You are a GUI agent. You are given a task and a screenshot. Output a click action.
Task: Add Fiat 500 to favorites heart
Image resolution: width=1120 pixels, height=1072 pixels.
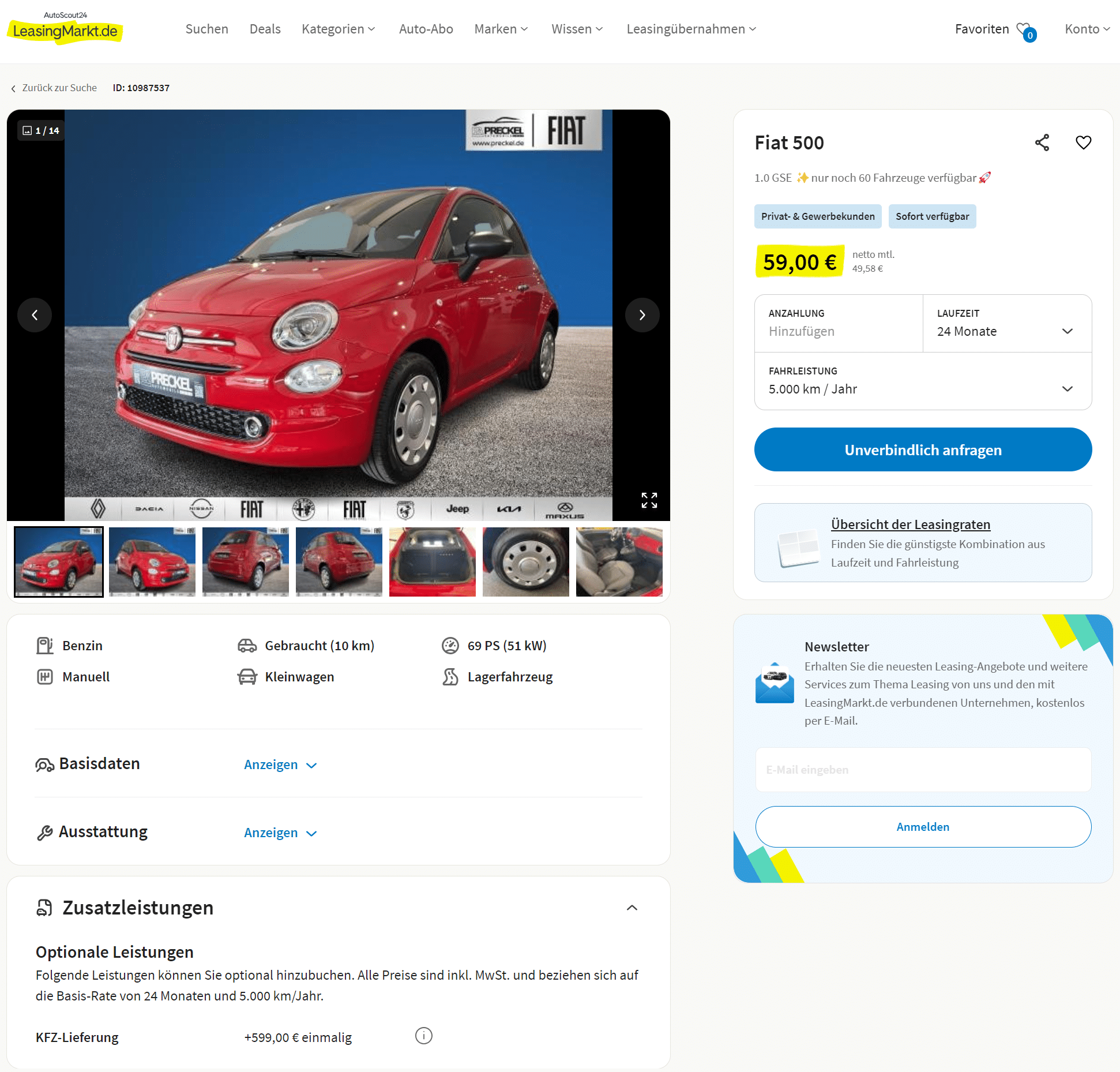click(1083, 143)
